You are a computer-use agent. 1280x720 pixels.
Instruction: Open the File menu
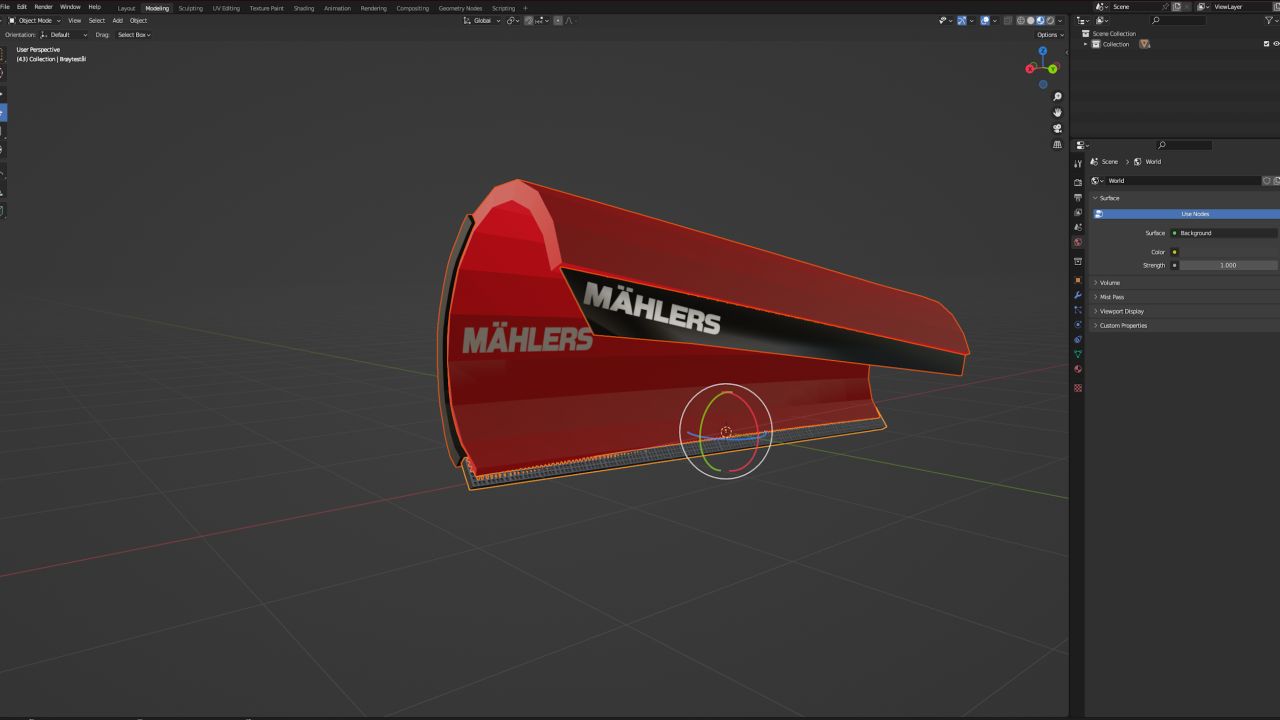(5, 7)
